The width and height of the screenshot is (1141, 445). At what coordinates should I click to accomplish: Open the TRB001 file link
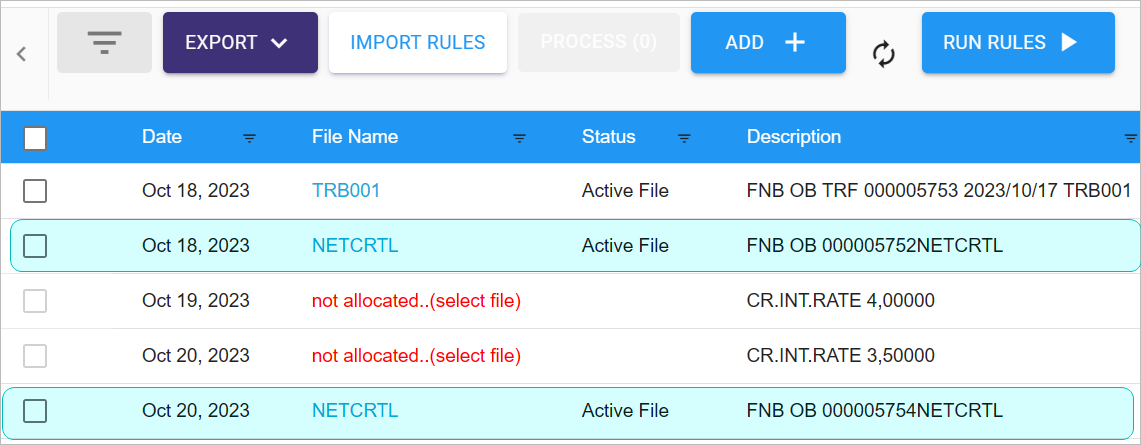346,191
